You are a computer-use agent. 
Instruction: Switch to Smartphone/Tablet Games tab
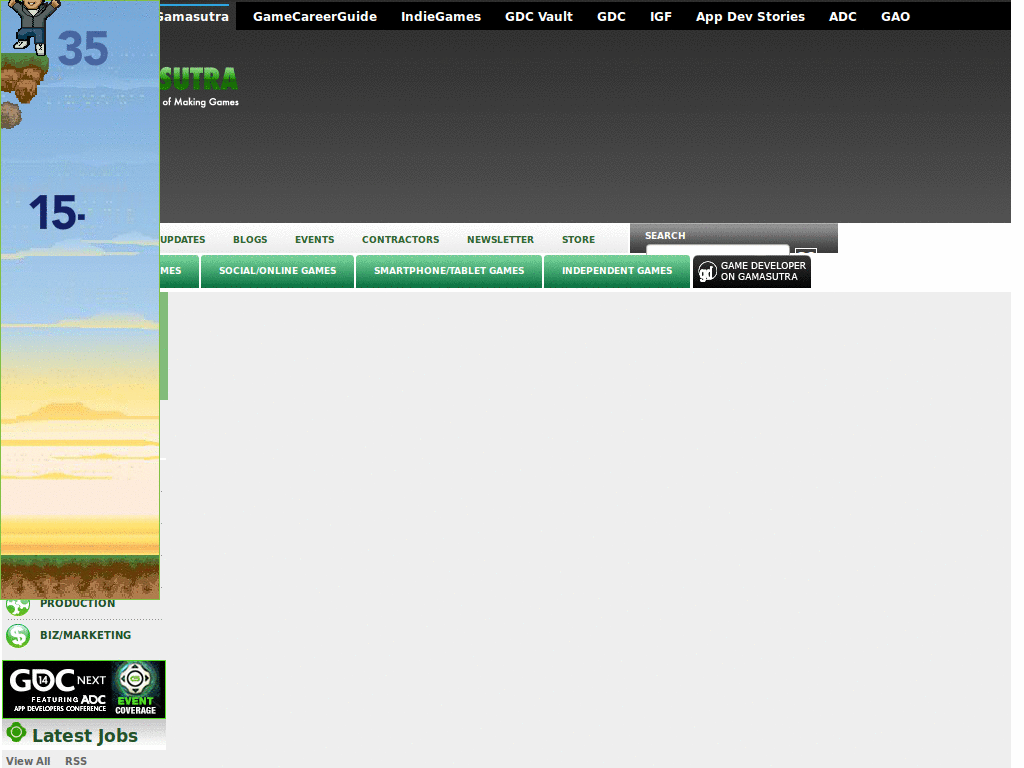click(449, 271)
